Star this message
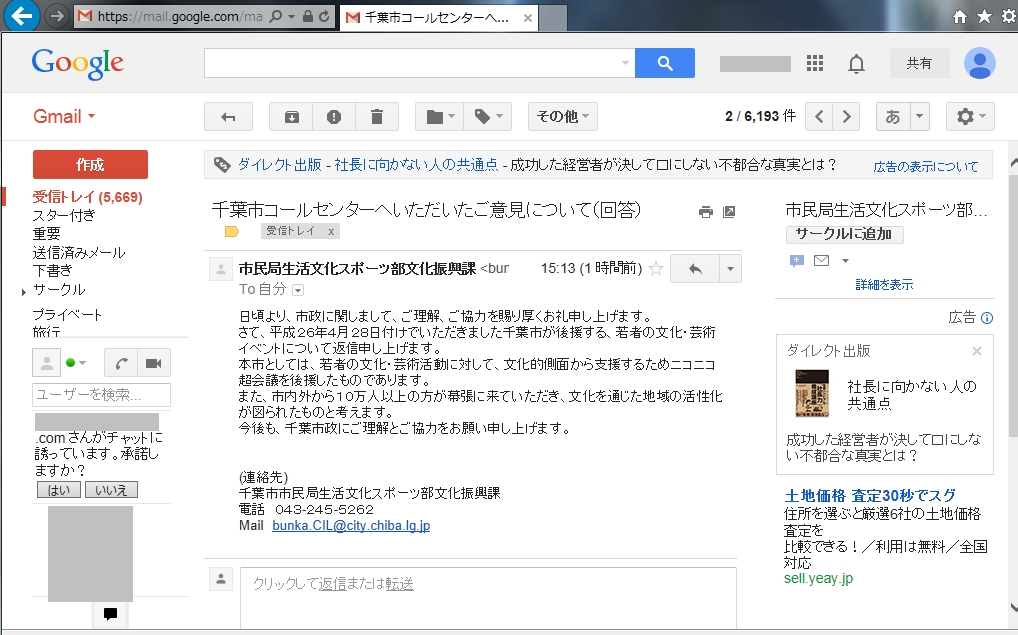The height and width of the screenshot is (635, 1018). coord(656,268)
